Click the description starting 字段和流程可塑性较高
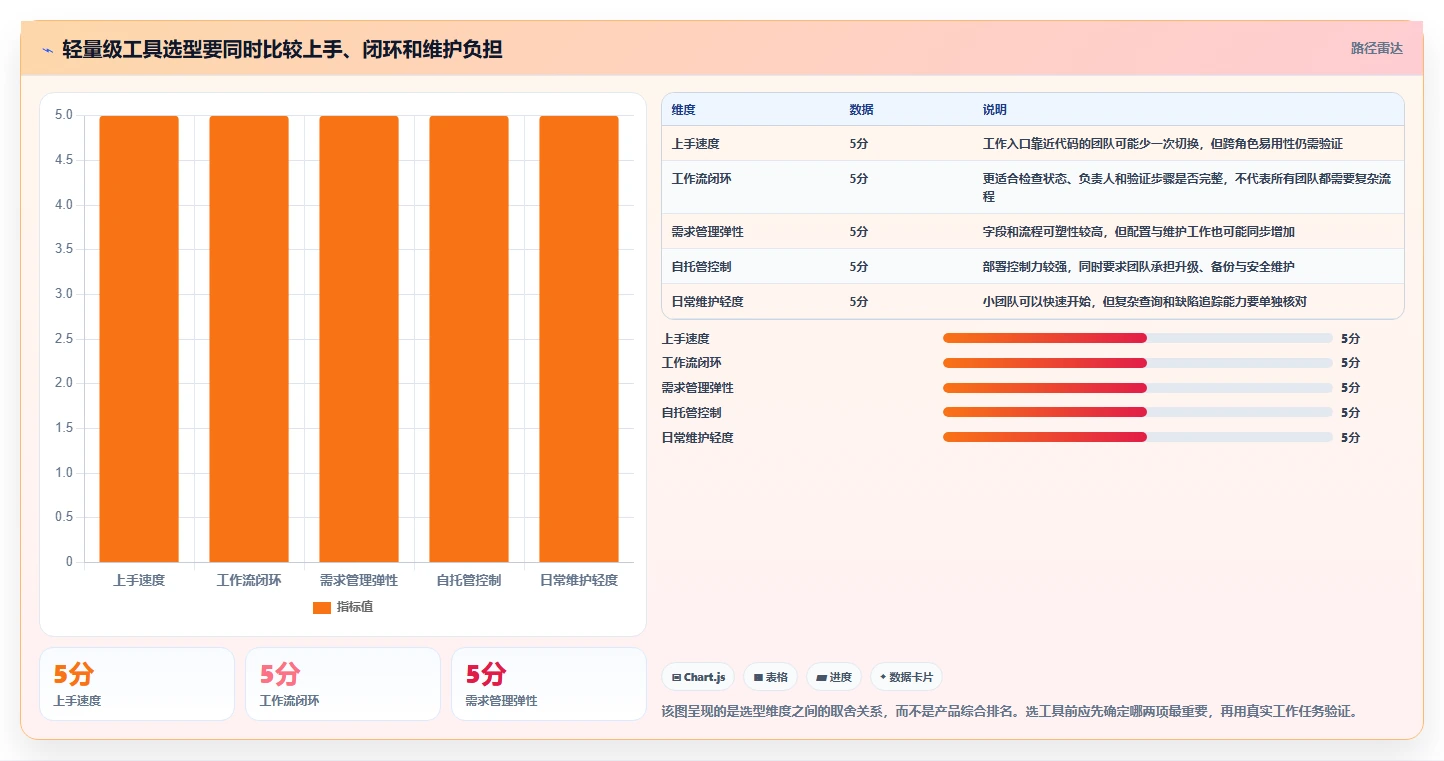The image size is (1444, 761). [x=1139, y=232]
